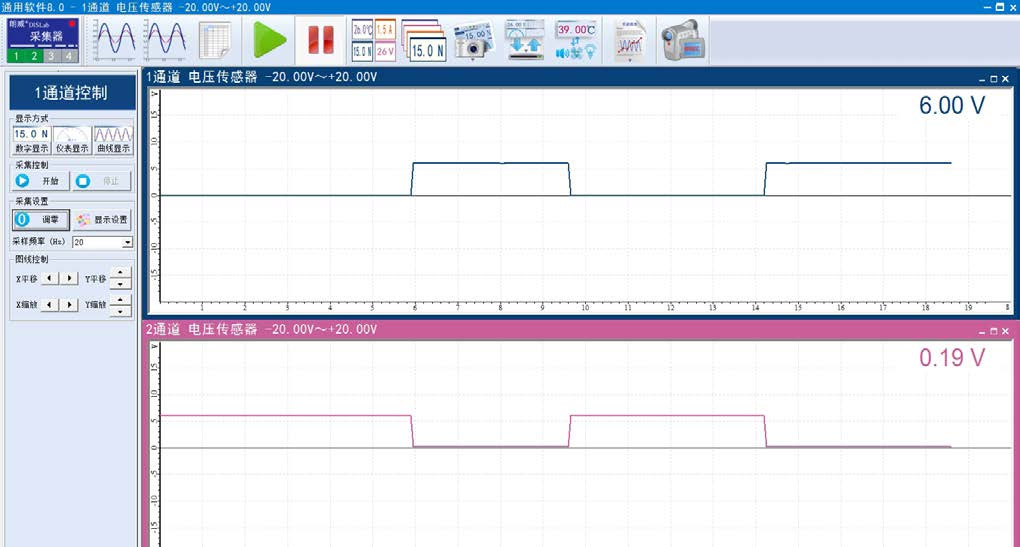The width and height of the screenshot is (1020, 547).
Task: Click X缩放 right arrow button
Action: (69, 304)
